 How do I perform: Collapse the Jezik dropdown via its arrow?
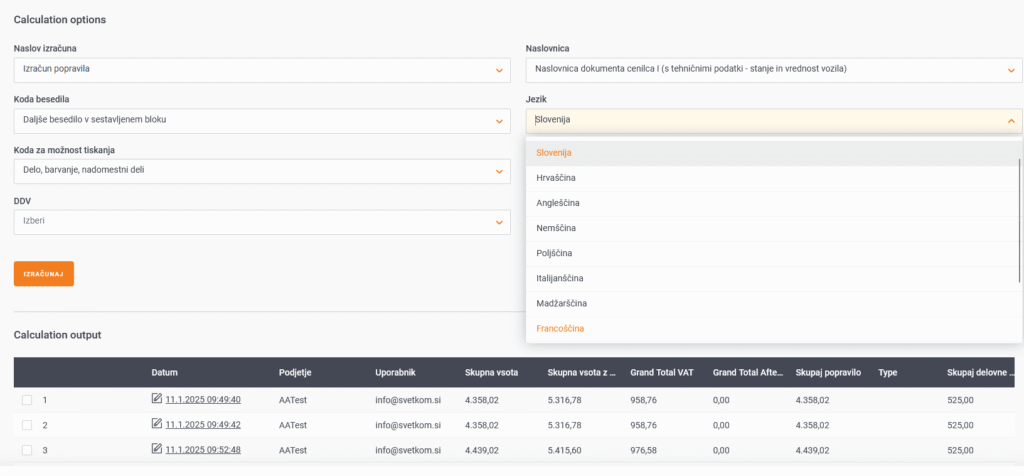click(x=1010, y=121)
